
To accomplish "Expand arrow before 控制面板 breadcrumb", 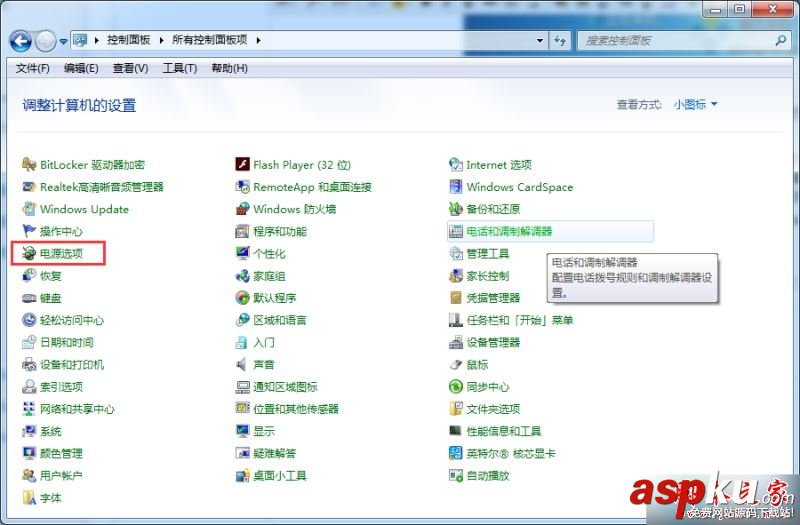I will tap(96, 40).
